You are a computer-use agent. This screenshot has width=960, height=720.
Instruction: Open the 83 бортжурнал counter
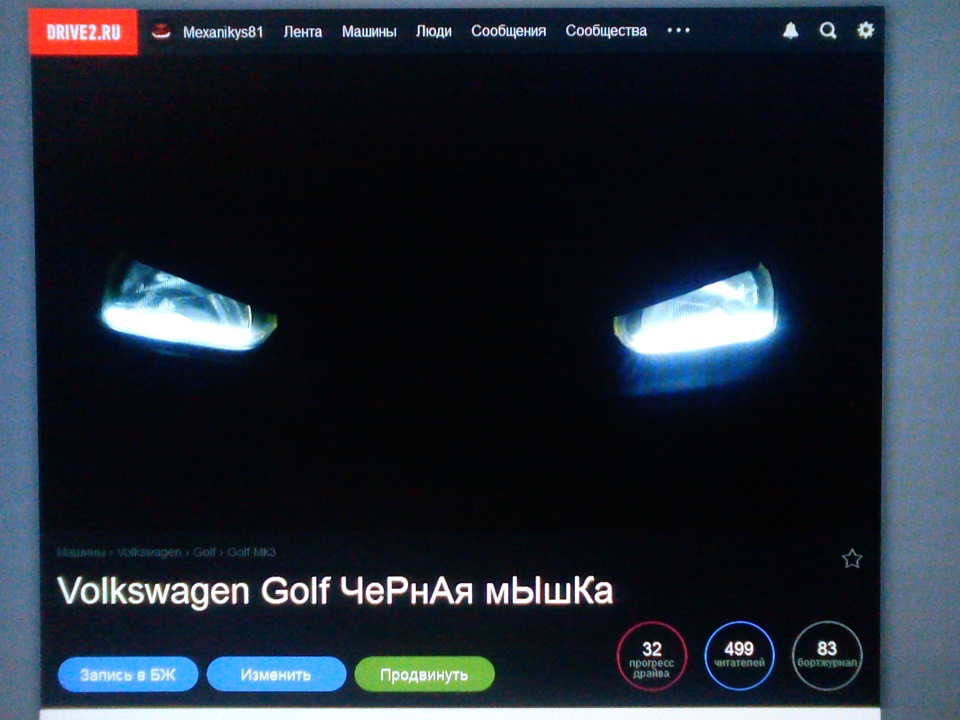(x=827, y=655)
